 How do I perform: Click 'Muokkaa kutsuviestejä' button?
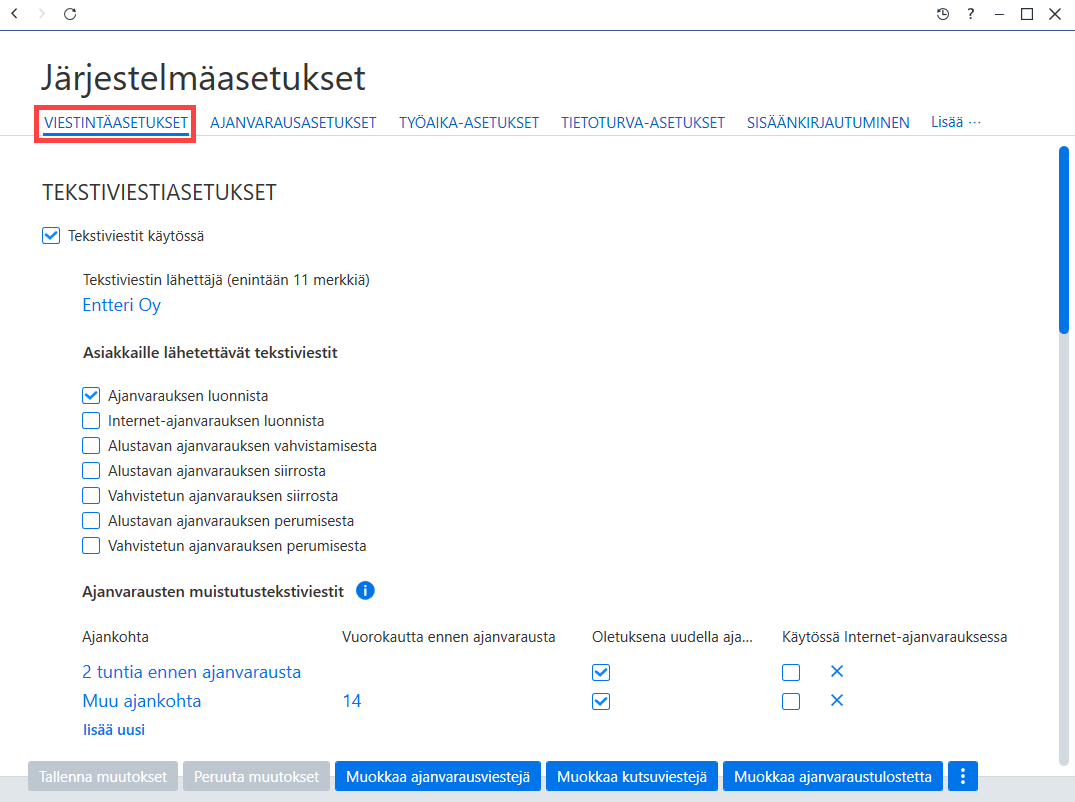[x=632, y=776]
